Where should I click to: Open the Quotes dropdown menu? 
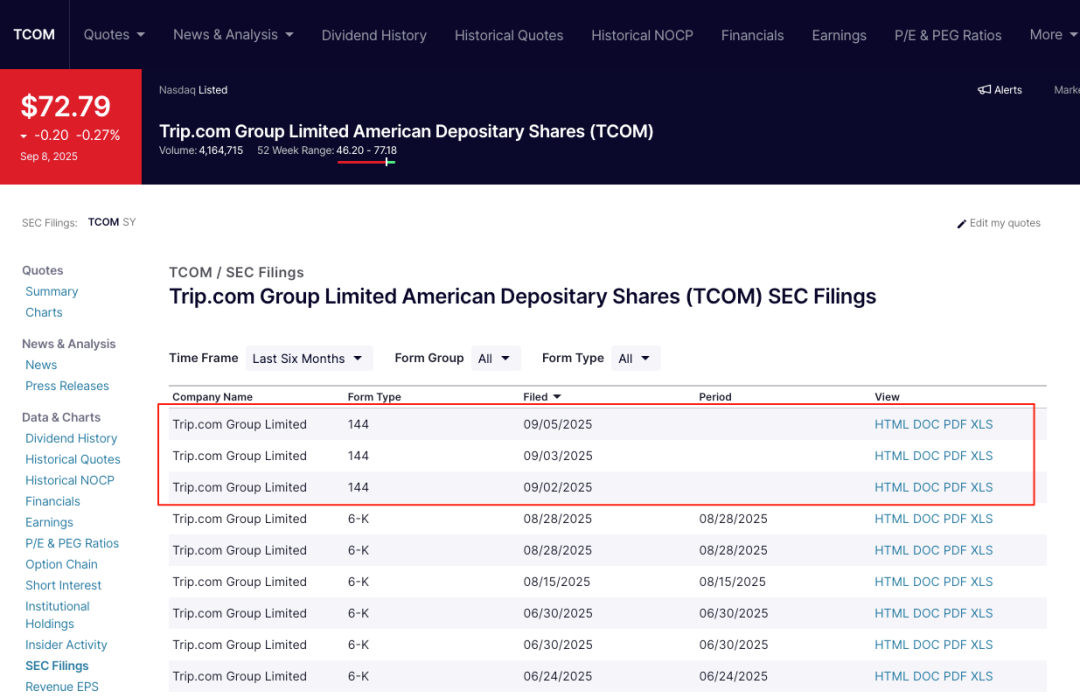pyautogui.click(x=114, y=34)
